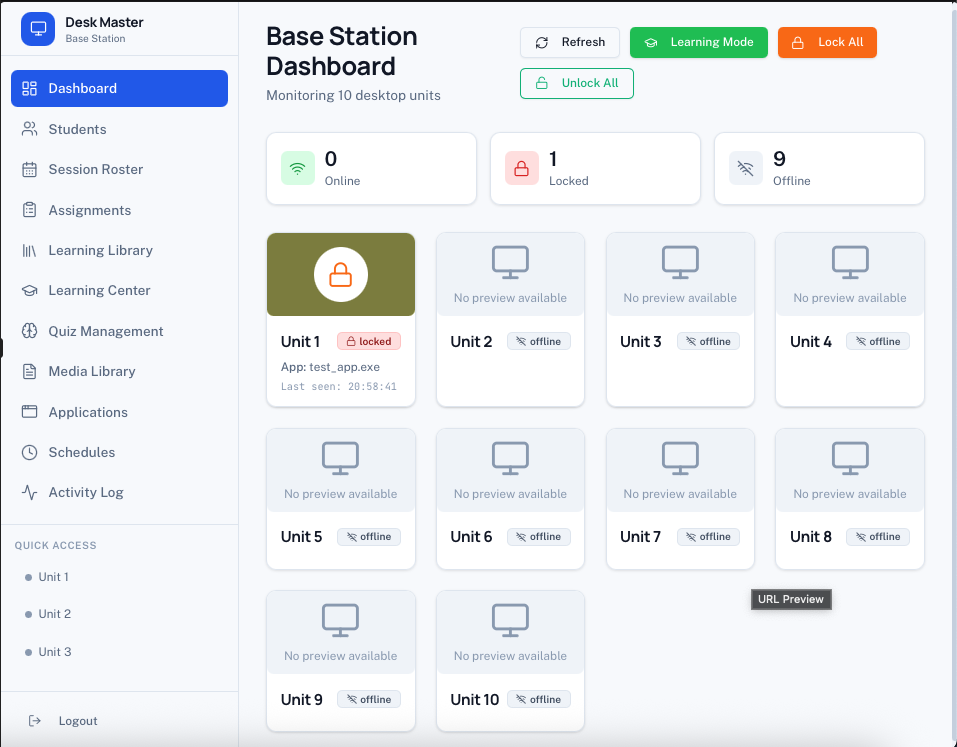Image resolution: width=957 pixels, height=747 pixels.
Task: Open the Unit 8 preview thumbnail
Action: pyautogui.click(x=850, y=471)
